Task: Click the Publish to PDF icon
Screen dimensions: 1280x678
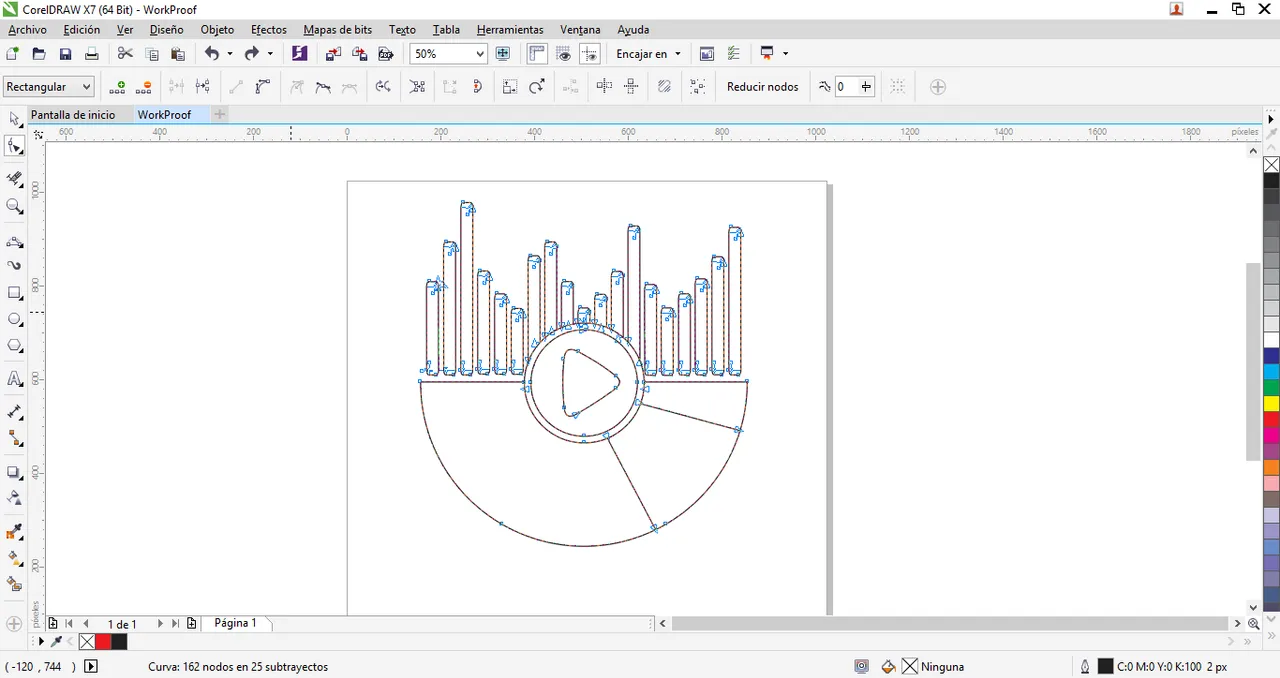Action: click(385, 54)
